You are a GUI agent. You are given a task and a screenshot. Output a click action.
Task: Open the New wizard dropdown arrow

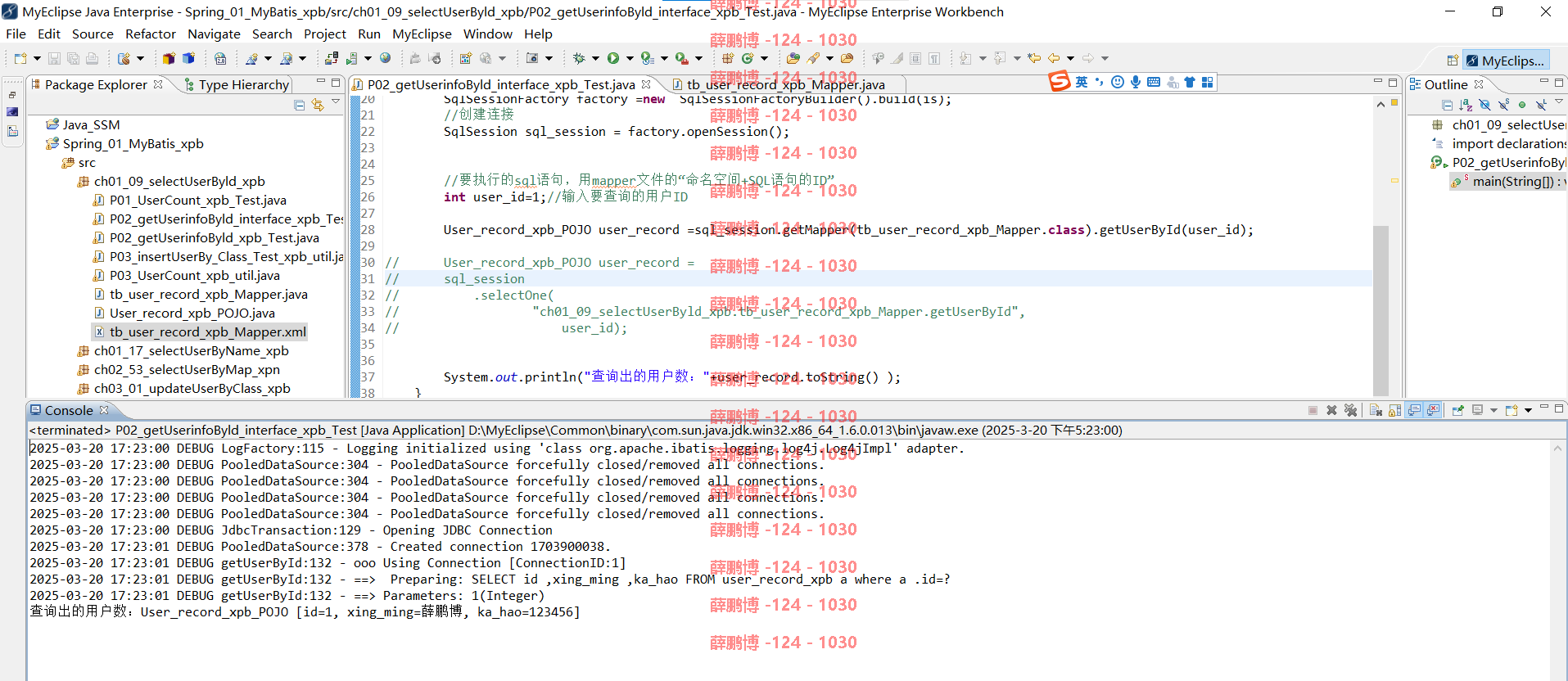tap(37, 58)
